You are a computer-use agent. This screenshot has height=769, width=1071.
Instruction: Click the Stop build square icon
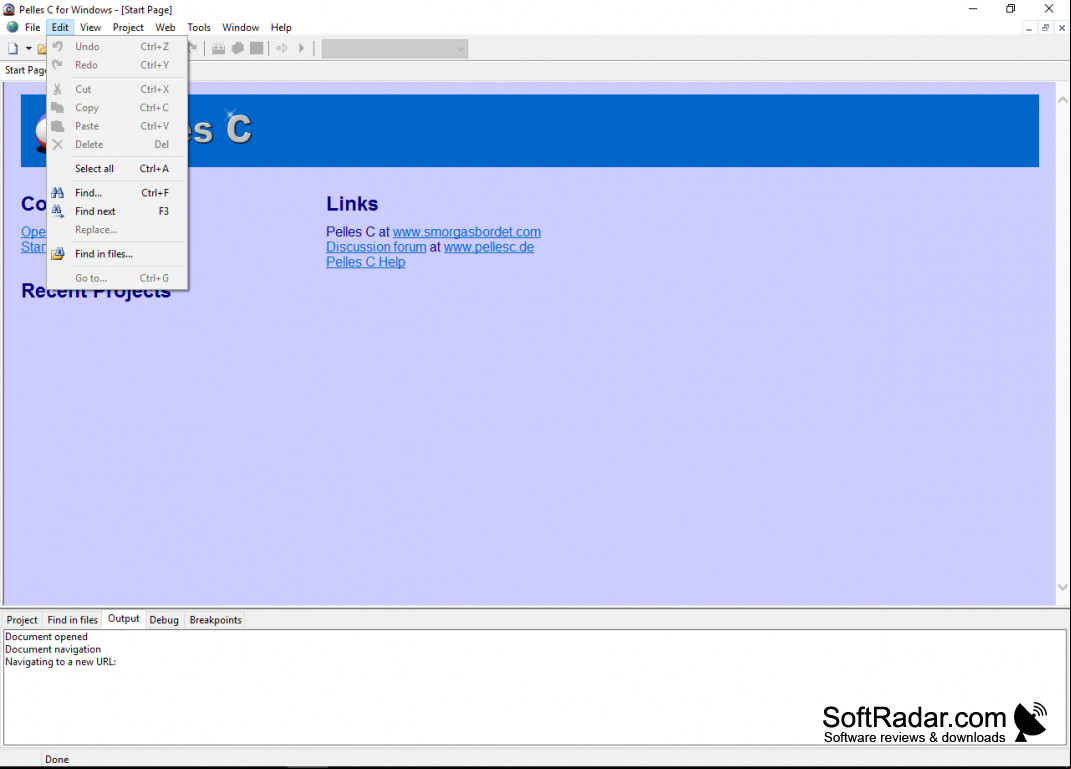257,48
